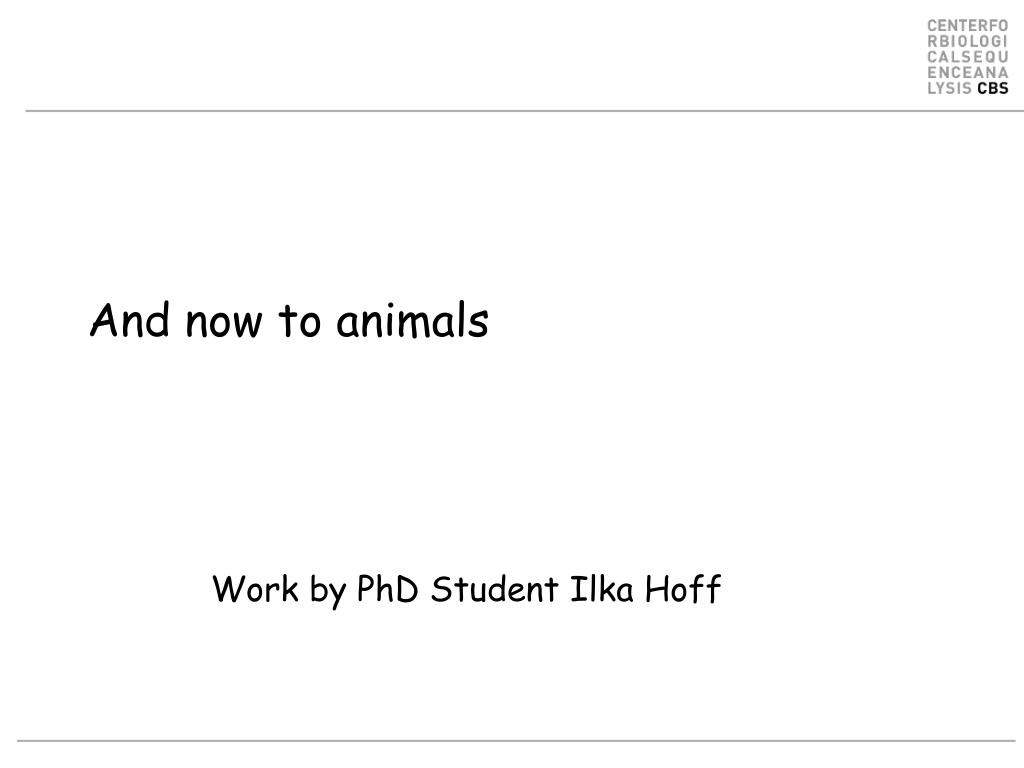Select the "And now to animals" title
Image resolution: width=1024 pixels, height=768 pixels.
[x=289, y=320]
